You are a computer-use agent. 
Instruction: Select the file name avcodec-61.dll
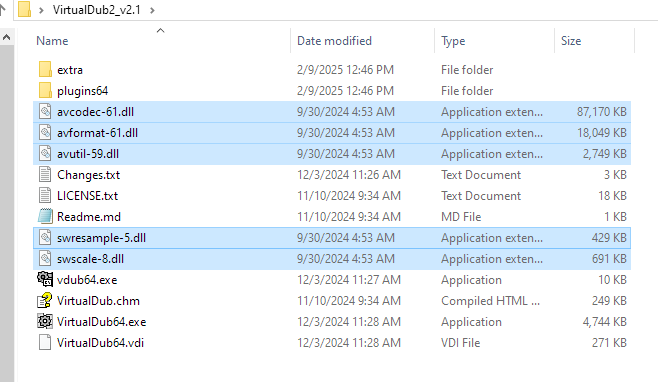point(96,112)
